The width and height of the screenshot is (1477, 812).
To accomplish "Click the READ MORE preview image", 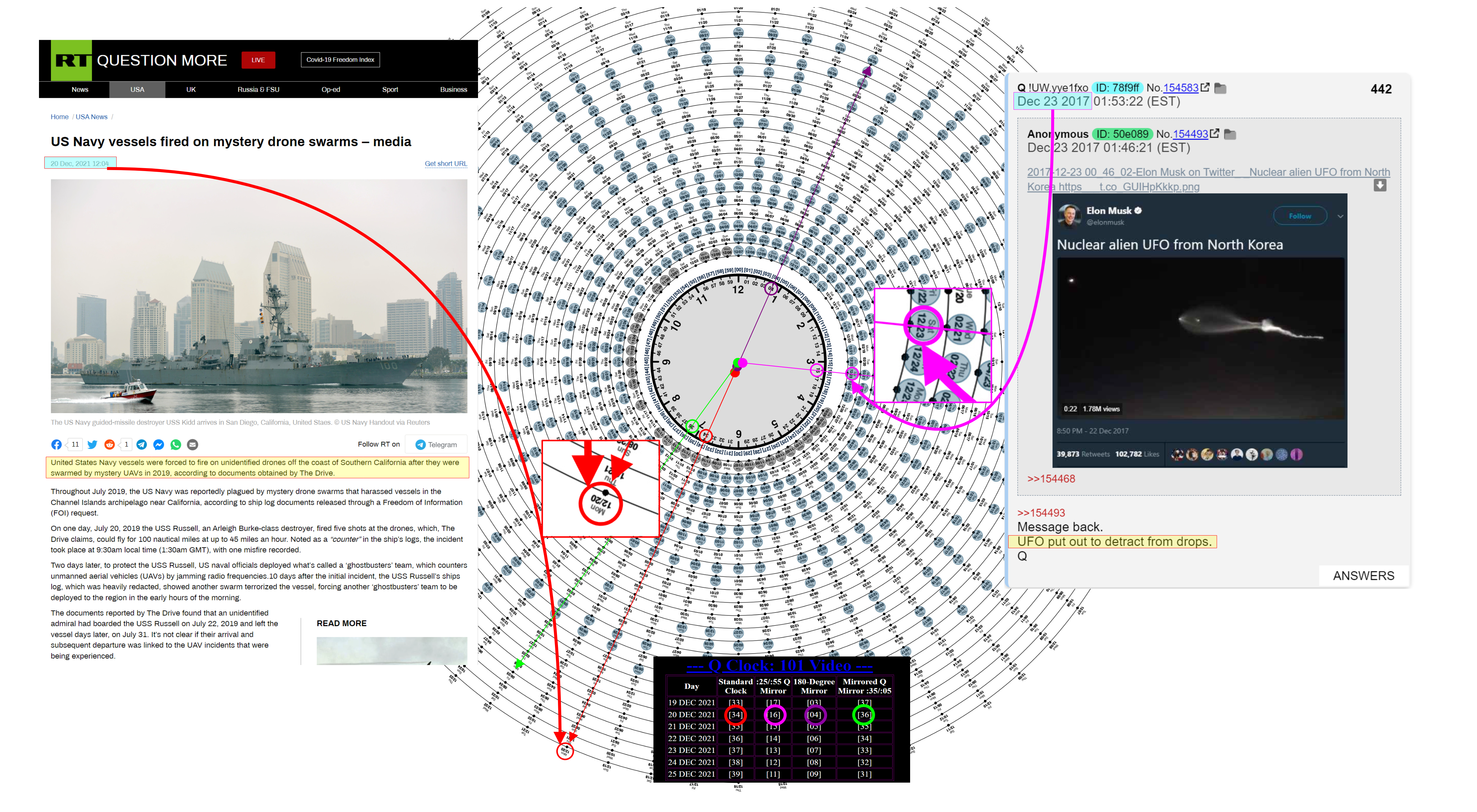I will click(391, 651).
